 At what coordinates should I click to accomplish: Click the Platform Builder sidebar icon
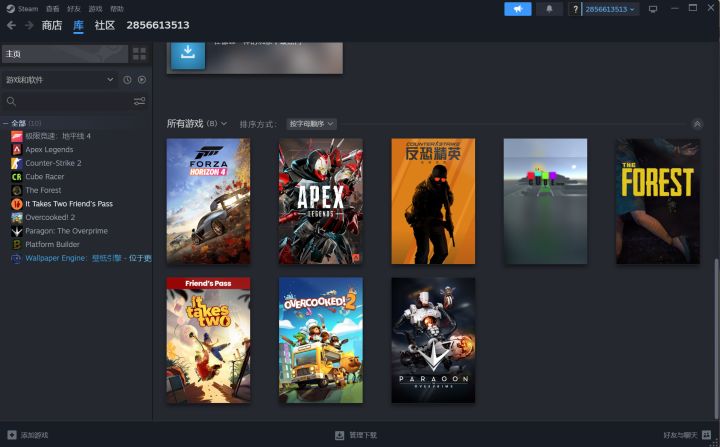coord(17,244)
